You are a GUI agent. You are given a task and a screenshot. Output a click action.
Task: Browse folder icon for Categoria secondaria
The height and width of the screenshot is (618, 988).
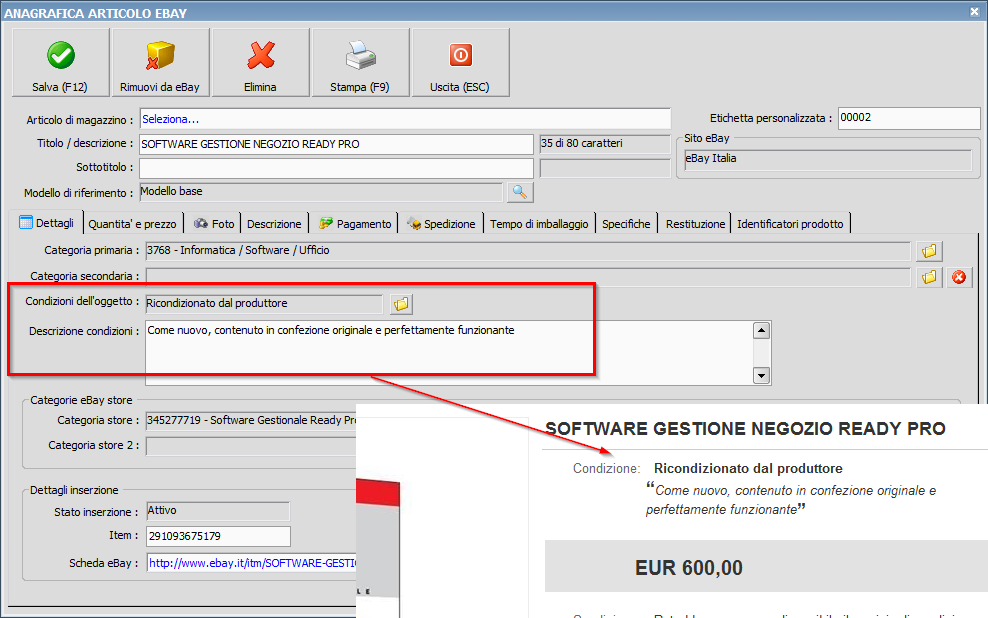point(929,277)
